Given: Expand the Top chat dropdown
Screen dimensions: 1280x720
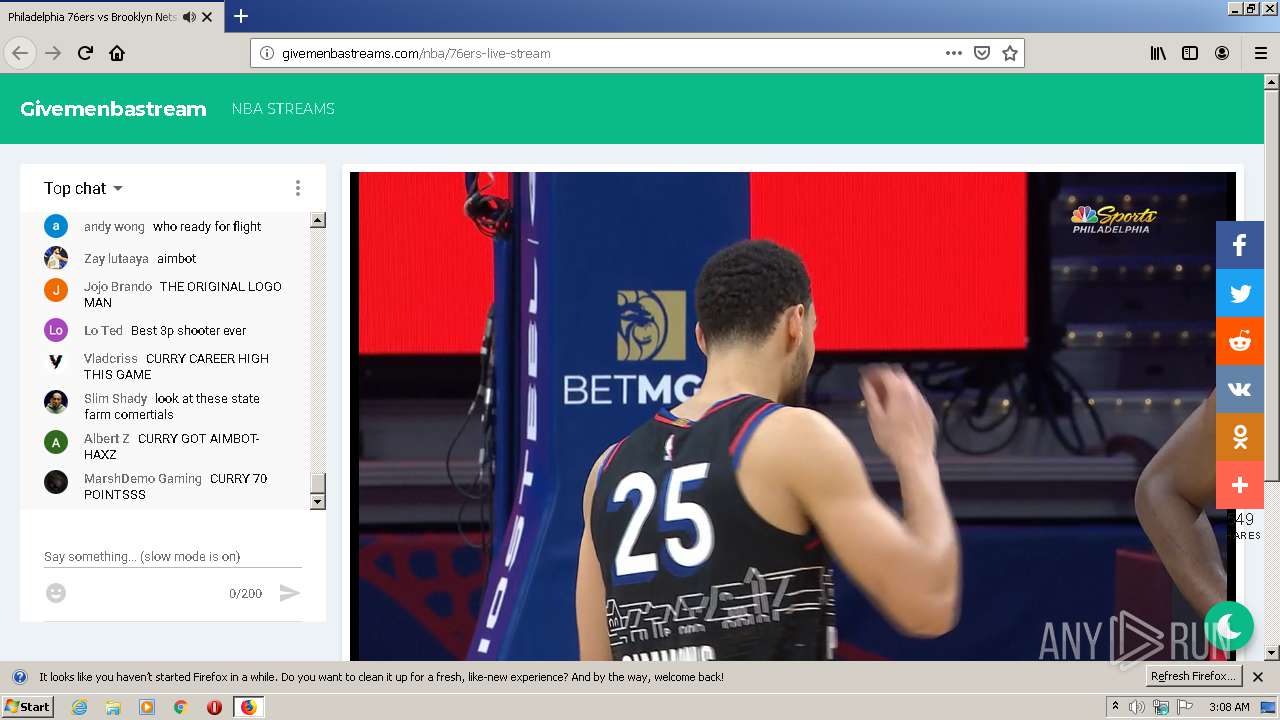Looking at the screenshot, I should pos(83,188).
